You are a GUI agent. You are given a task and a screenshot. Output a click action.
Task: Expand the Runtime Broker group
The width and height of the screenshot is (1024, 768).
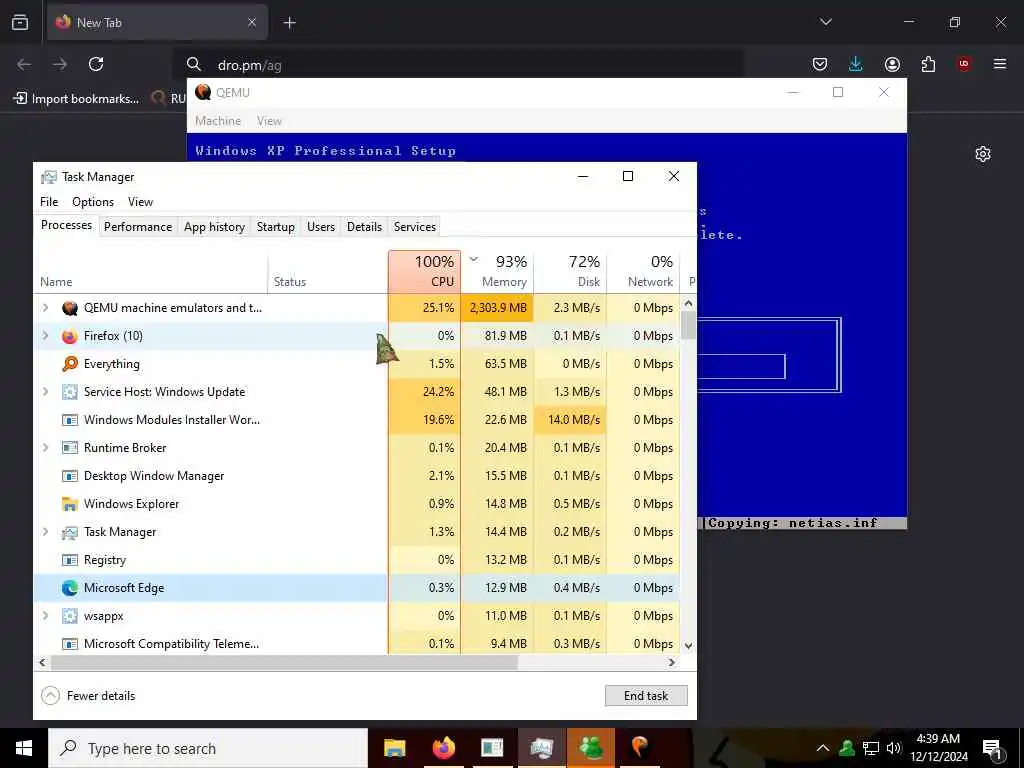(45, 448)
